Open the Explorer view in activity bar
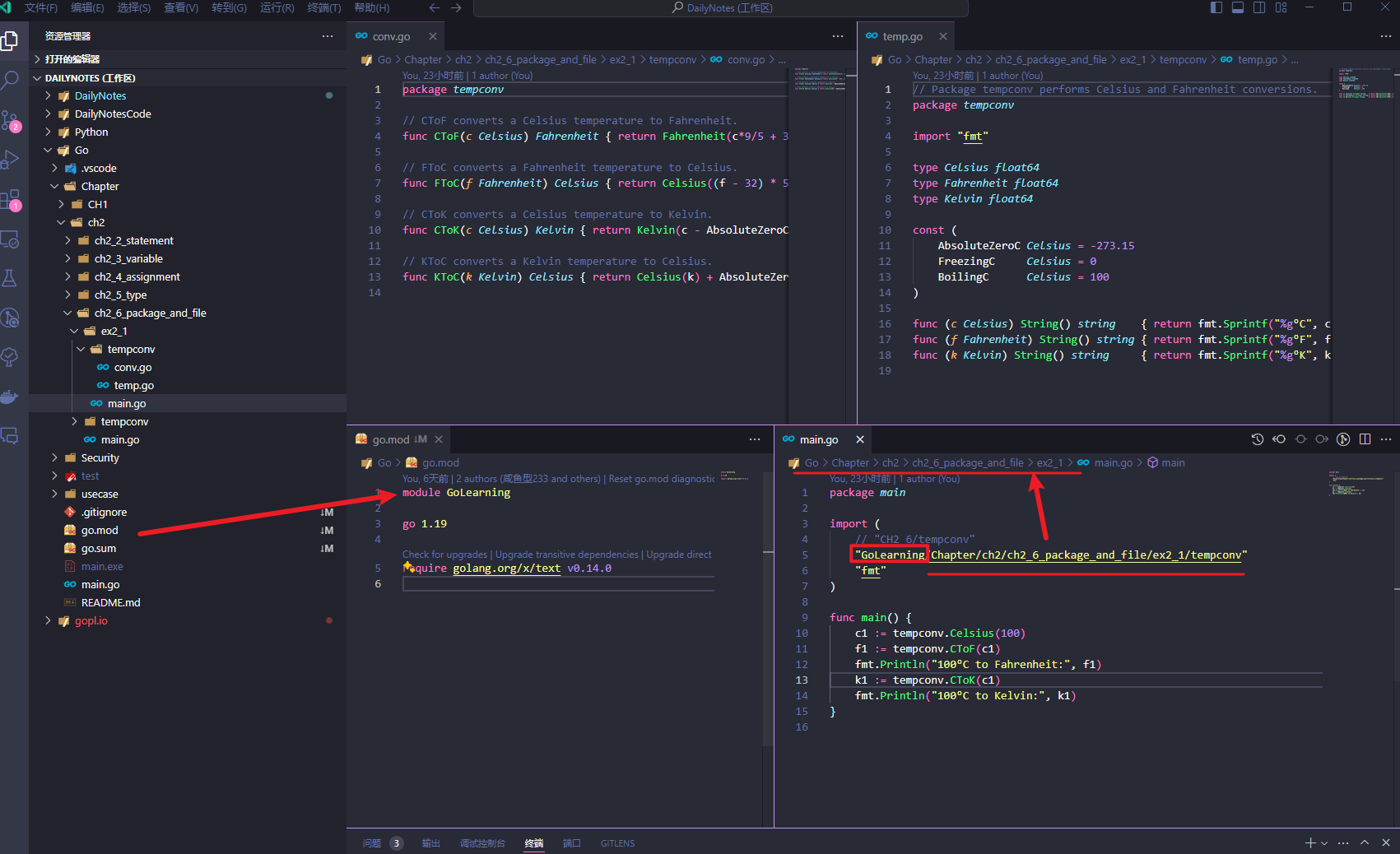1400x854 pixels. point(9,40)
